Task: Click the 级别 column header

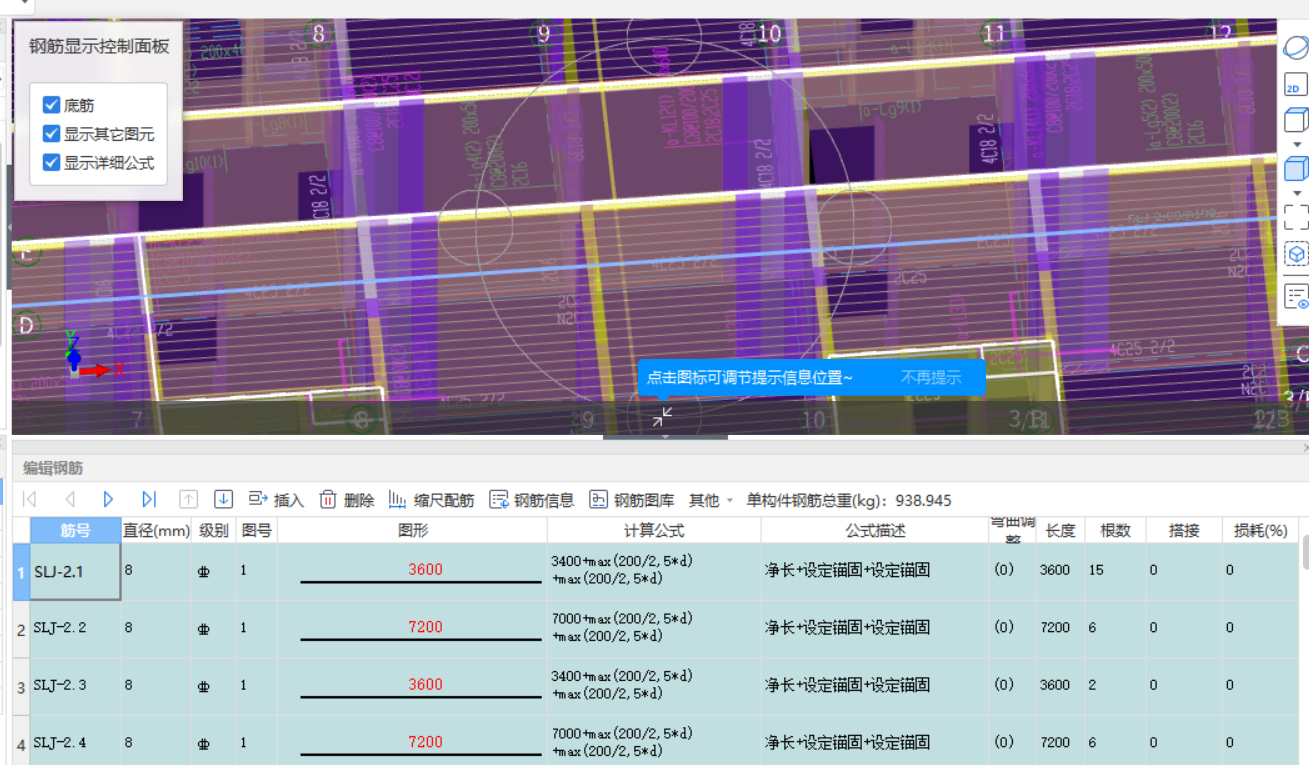Action: coord(214,530)
